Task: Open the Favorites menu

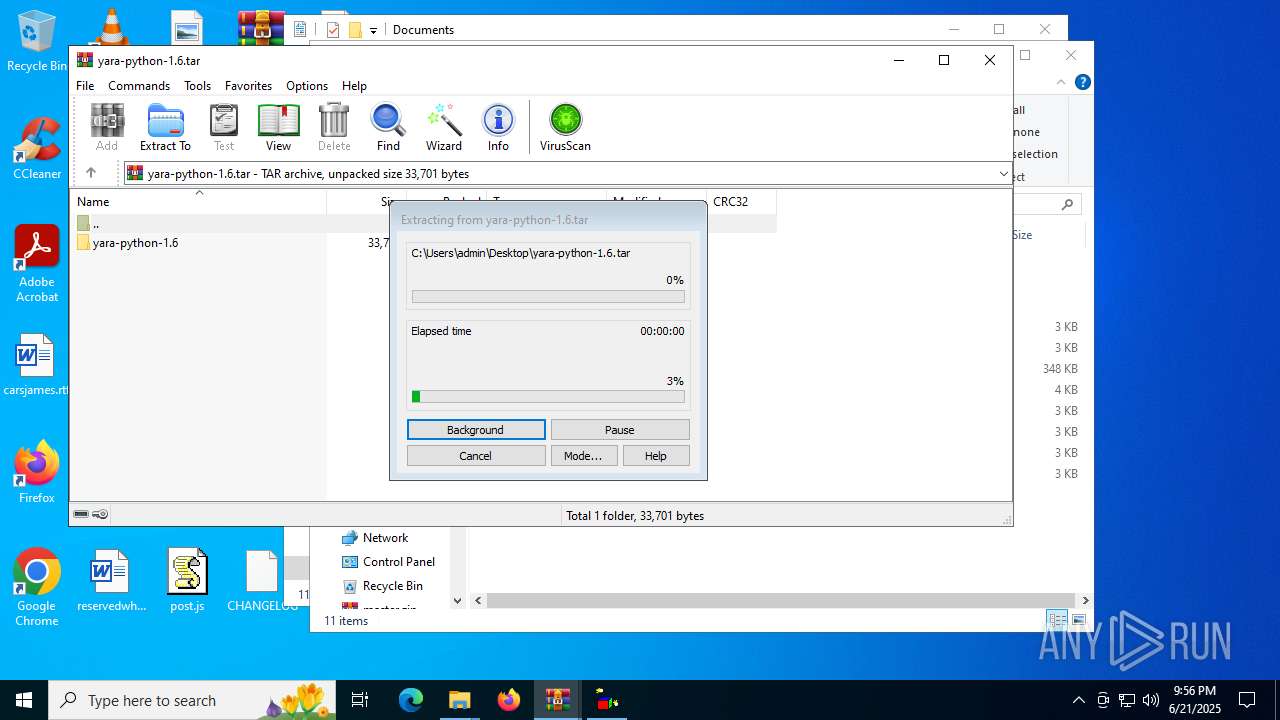Action: 248,86
